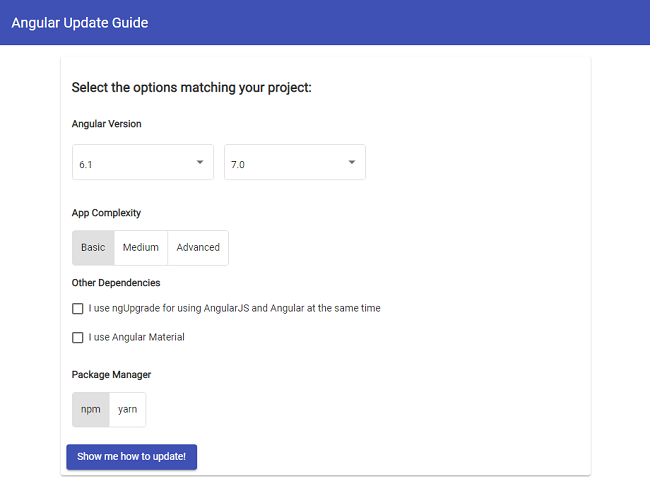Open the 7.0 target version dropdown
Image resolution: width=650 pixels, height=486 pixels.
point(294,163)
